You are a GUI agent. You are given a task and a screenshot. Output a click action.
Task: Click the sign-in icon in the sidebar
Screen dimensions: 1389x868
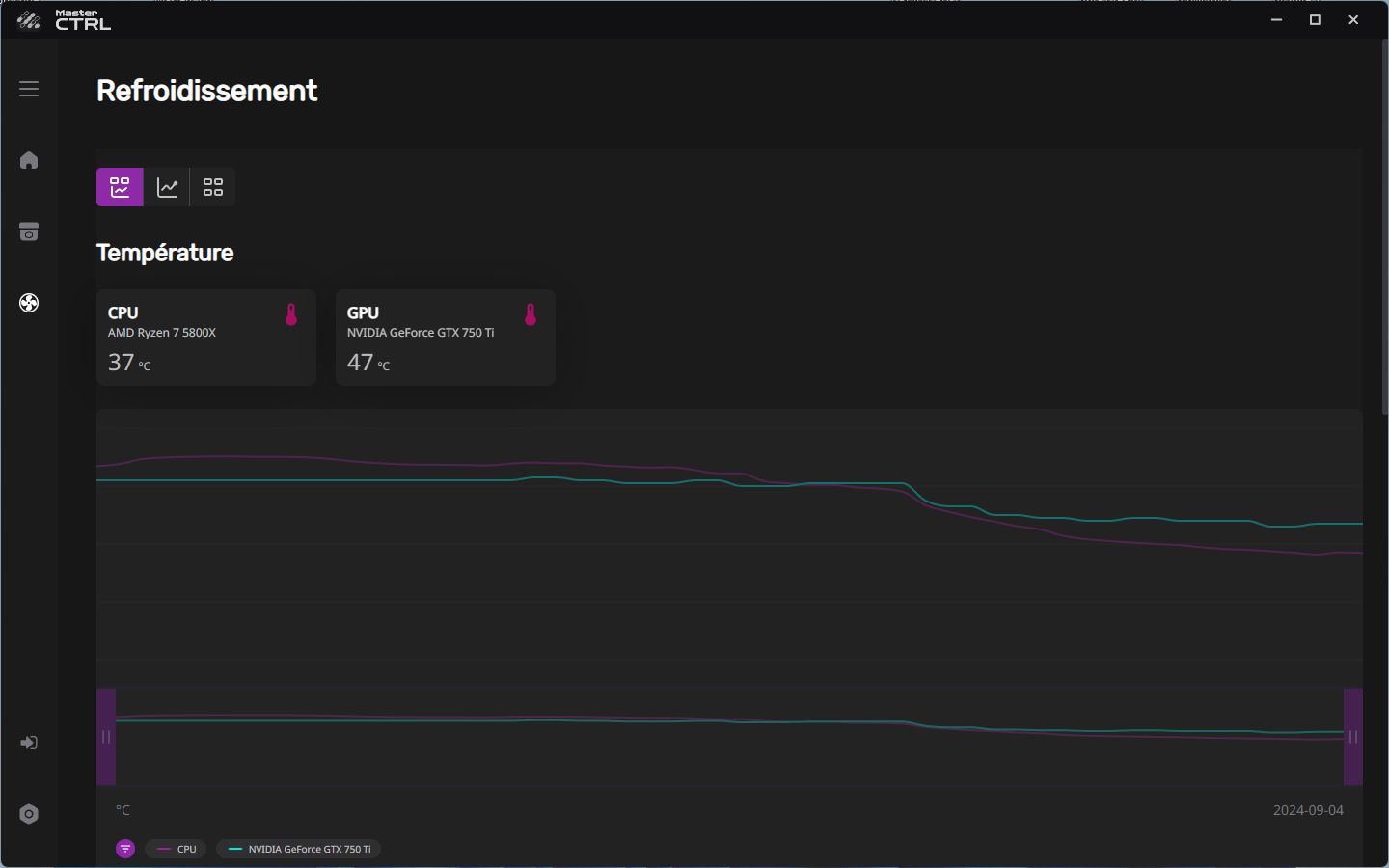tap(29, 743)
